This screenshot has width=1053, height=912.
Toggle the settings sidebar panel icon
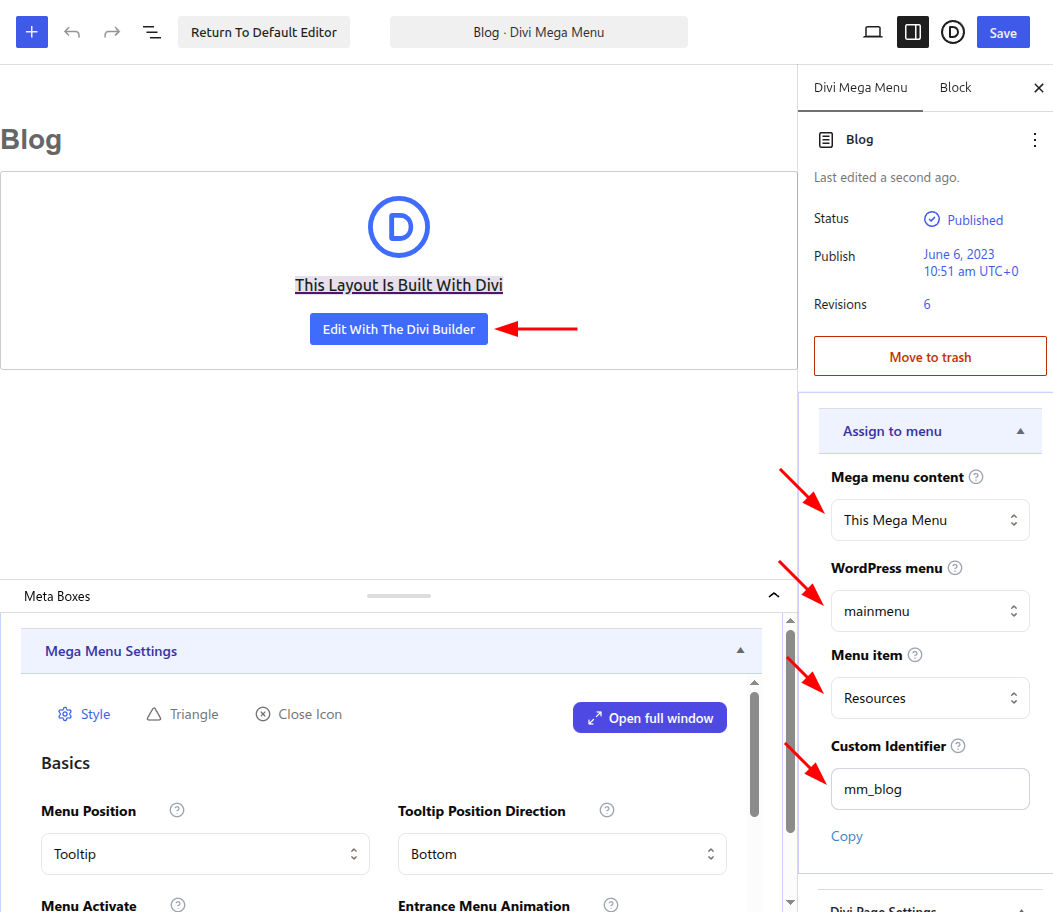click(x=913, y=32)
